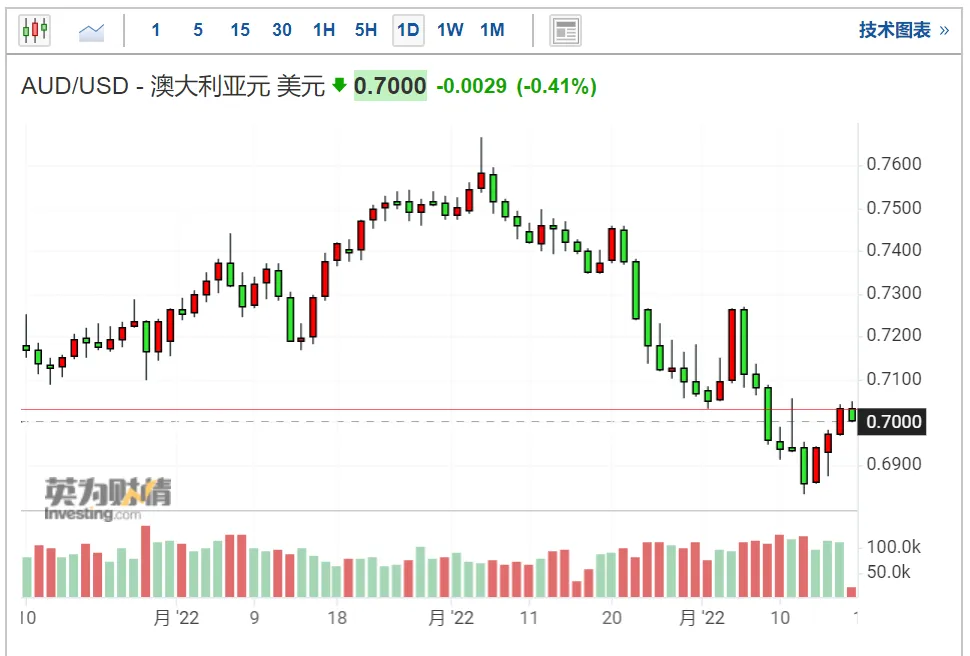Activate the 1D daily interval
The image size is (970, 656).
pyautogui.click(x=408, y=30)
